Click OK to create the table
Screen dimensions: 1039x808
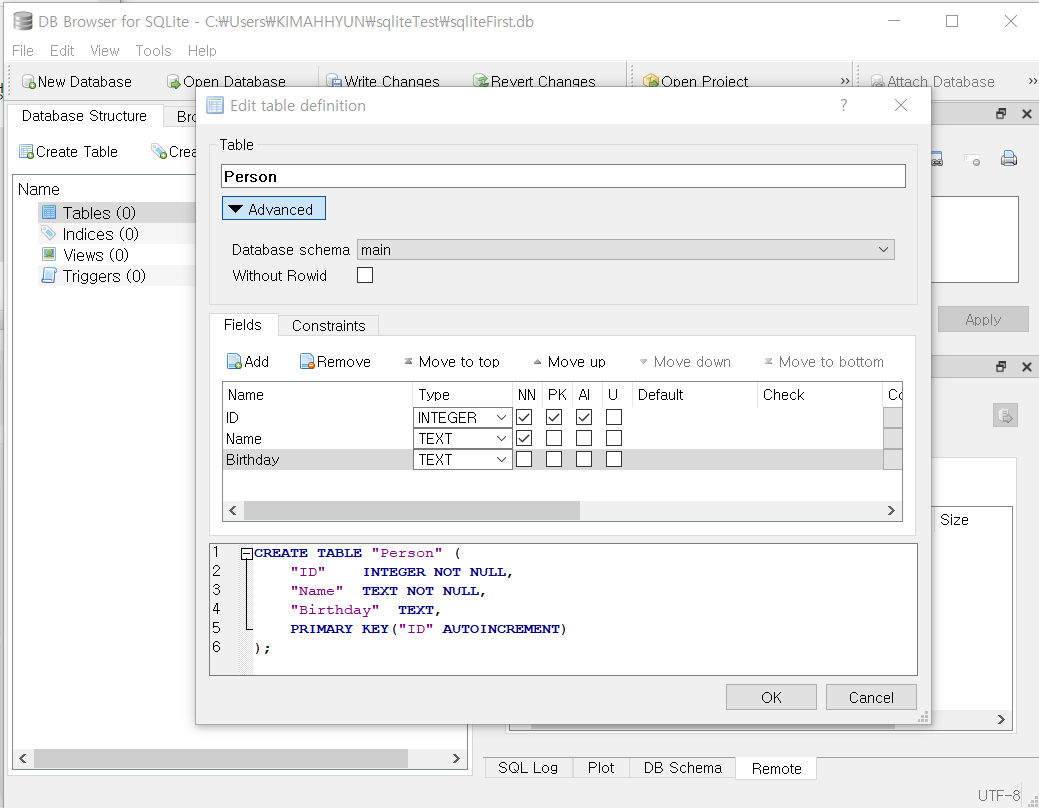pos(771,697)
